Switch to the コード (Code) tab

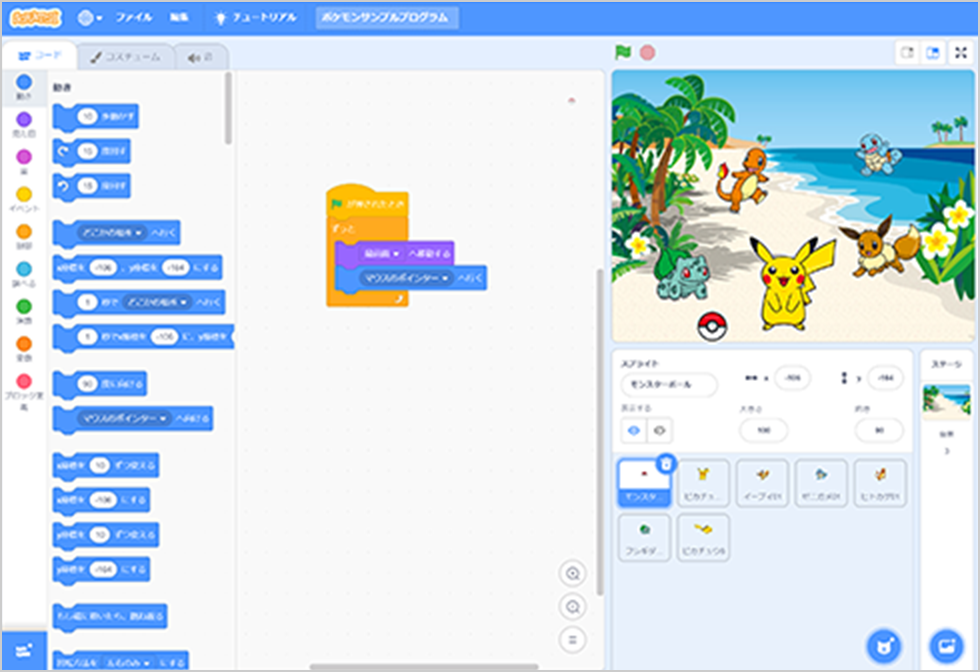(x=40, y=56)
